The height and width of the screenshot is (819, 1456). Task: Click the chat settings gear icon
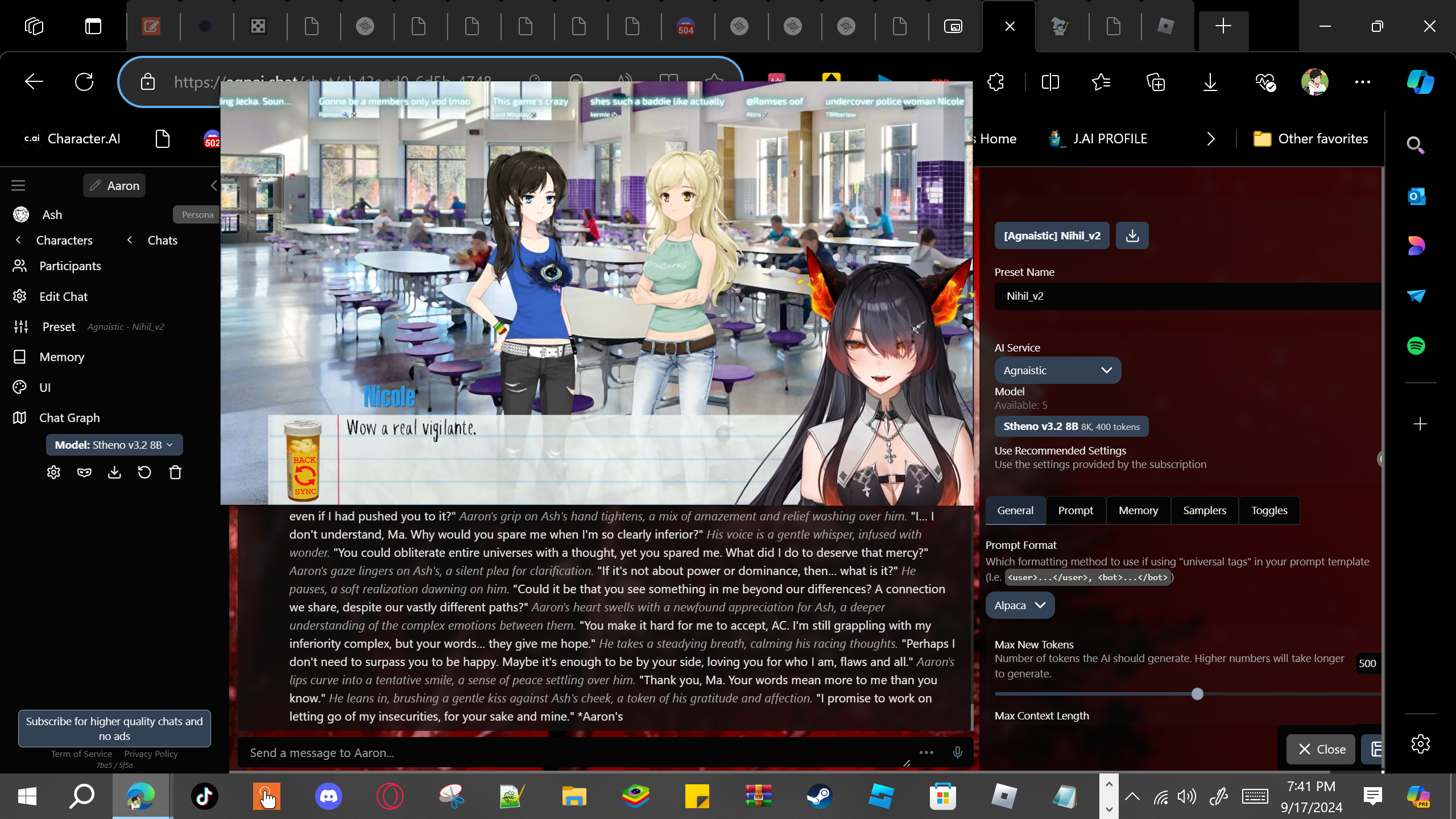[53, 473]
